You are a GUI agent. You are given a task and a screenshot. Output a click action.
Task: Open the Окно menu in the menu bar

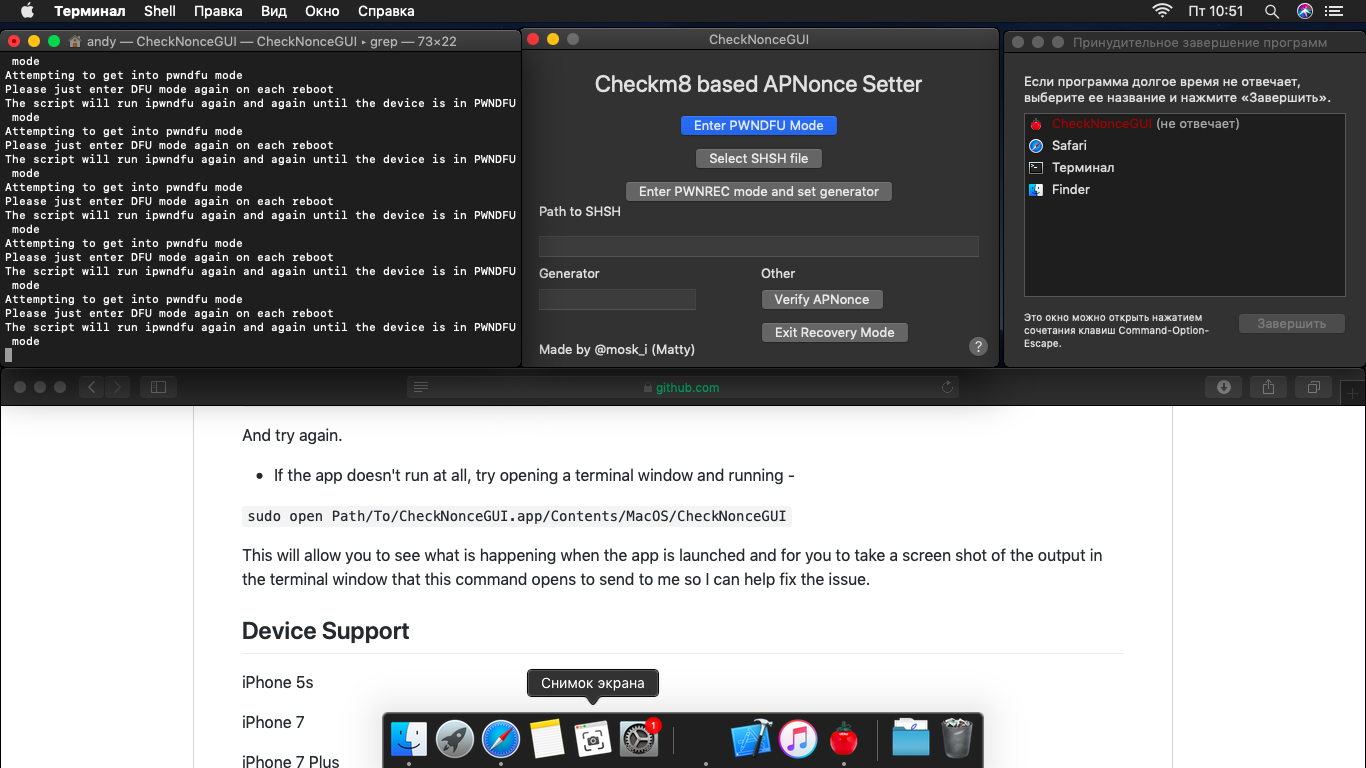coord(322,11)
